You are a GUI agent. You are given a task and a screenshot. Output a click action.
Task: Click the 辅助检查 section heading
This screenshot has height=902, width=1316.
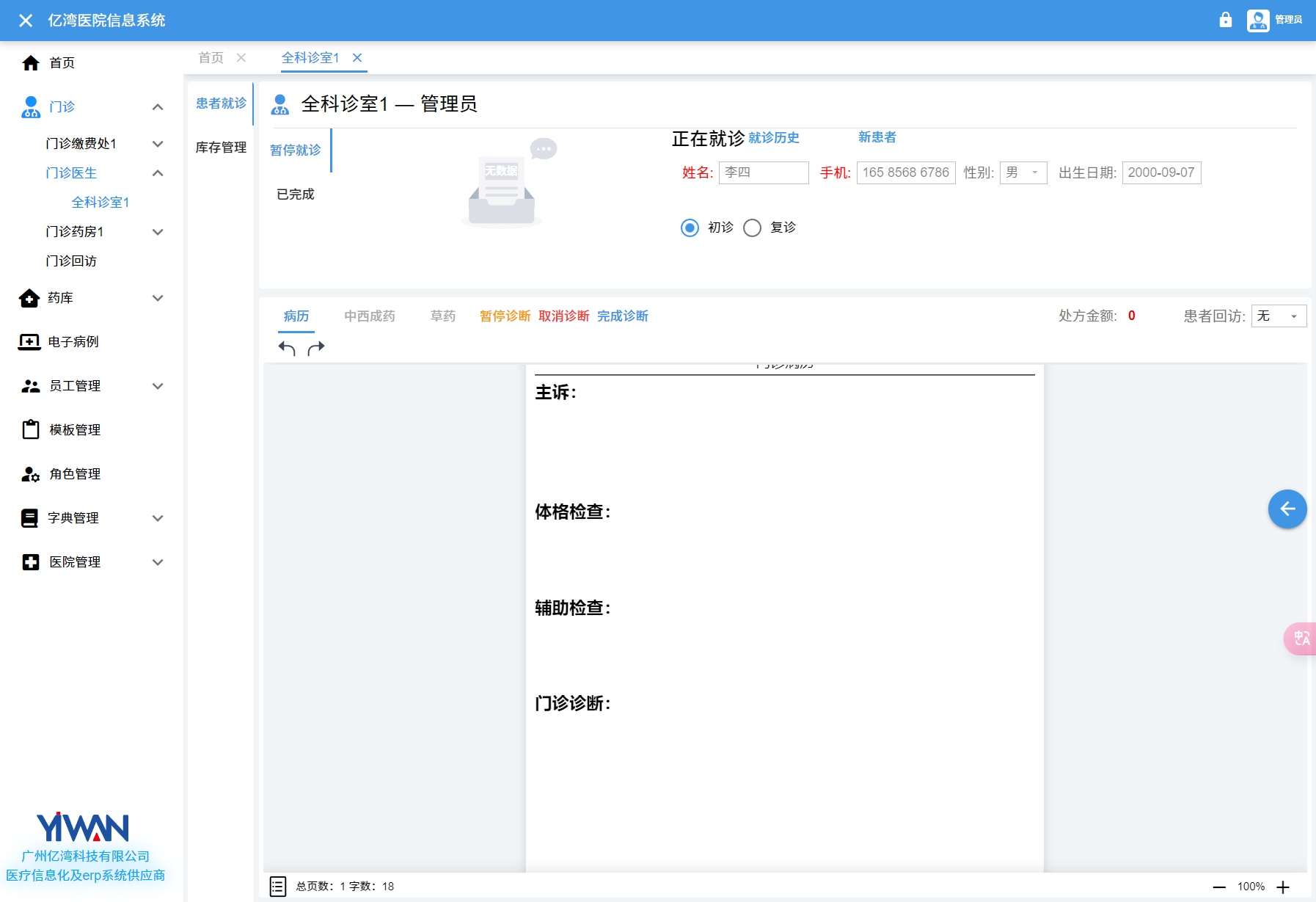tap(573, 608)
